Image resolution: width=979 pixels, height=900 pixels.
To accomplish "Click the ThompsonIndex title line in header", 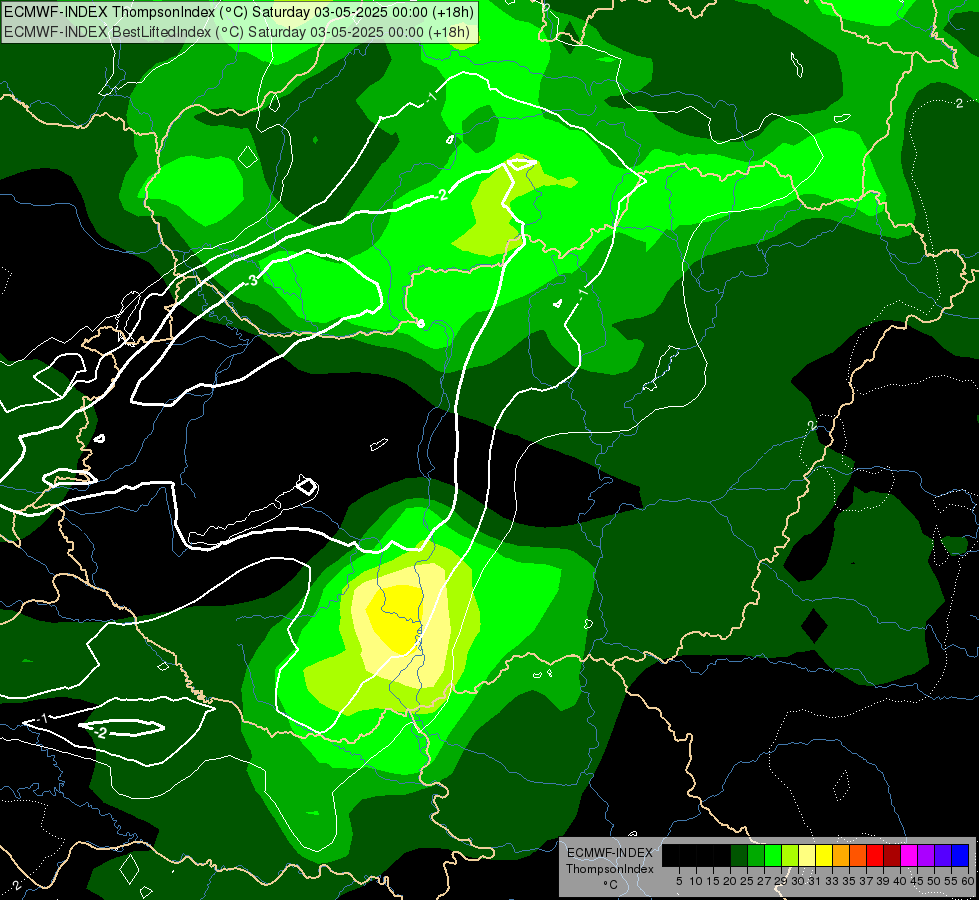I will (x=239, y=12).
